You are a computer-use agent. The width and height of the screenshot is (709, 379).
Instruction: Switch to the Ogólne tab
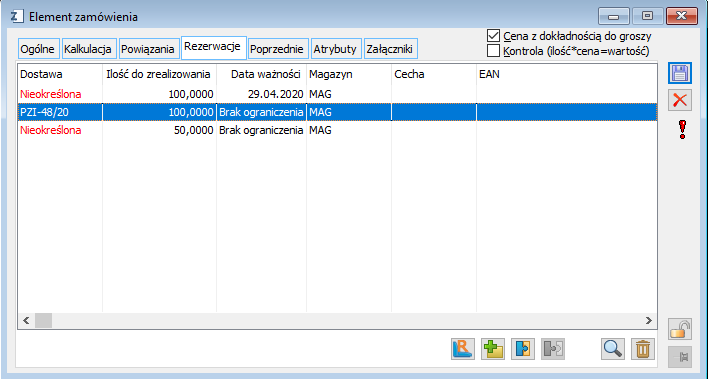pyautogui.click(x=39, y=49)
